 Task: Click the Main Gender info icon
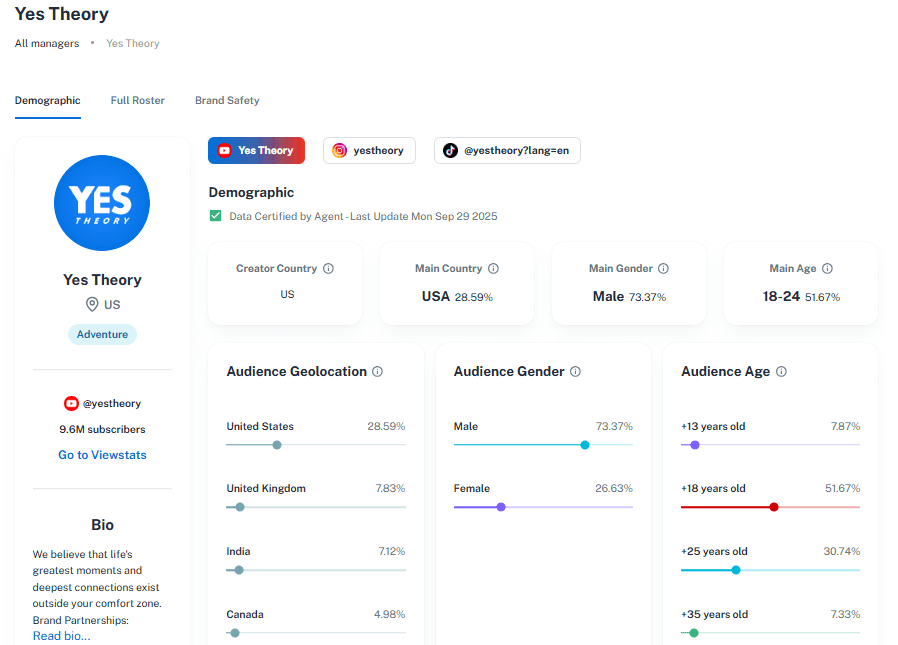tap(663, 269)
